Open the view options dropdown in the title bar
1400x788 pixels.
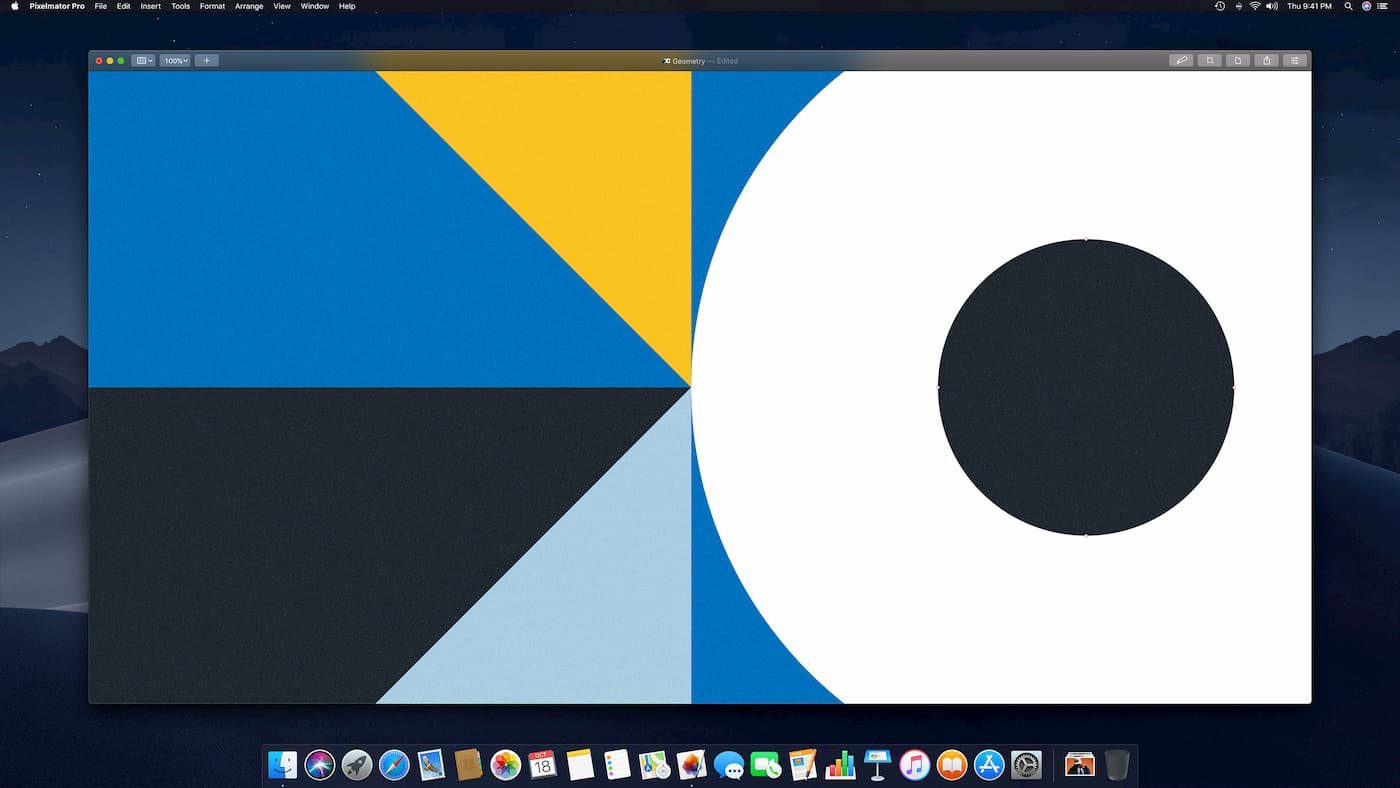[x=144, y=60]
